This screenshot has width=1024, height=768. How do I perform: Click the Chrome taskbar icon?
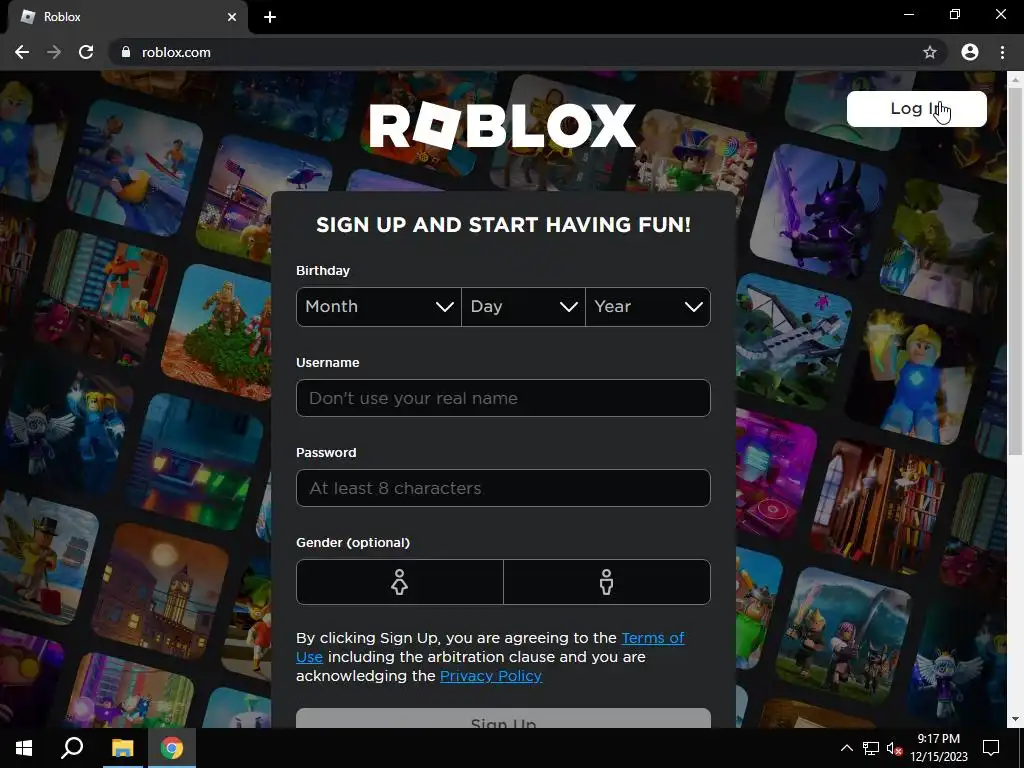pyautogui.click(x=172, y=748)
